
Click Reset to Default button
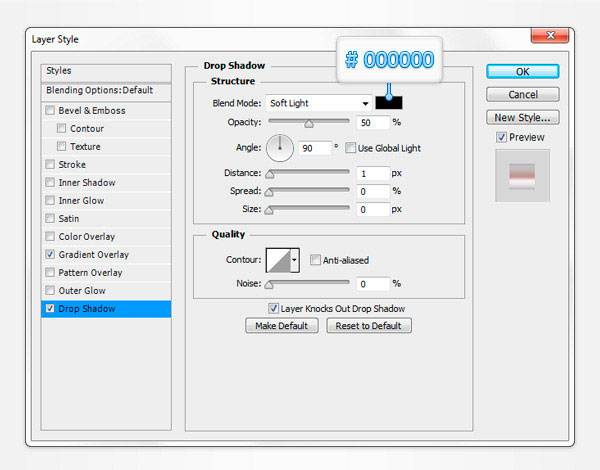[369, 326]
